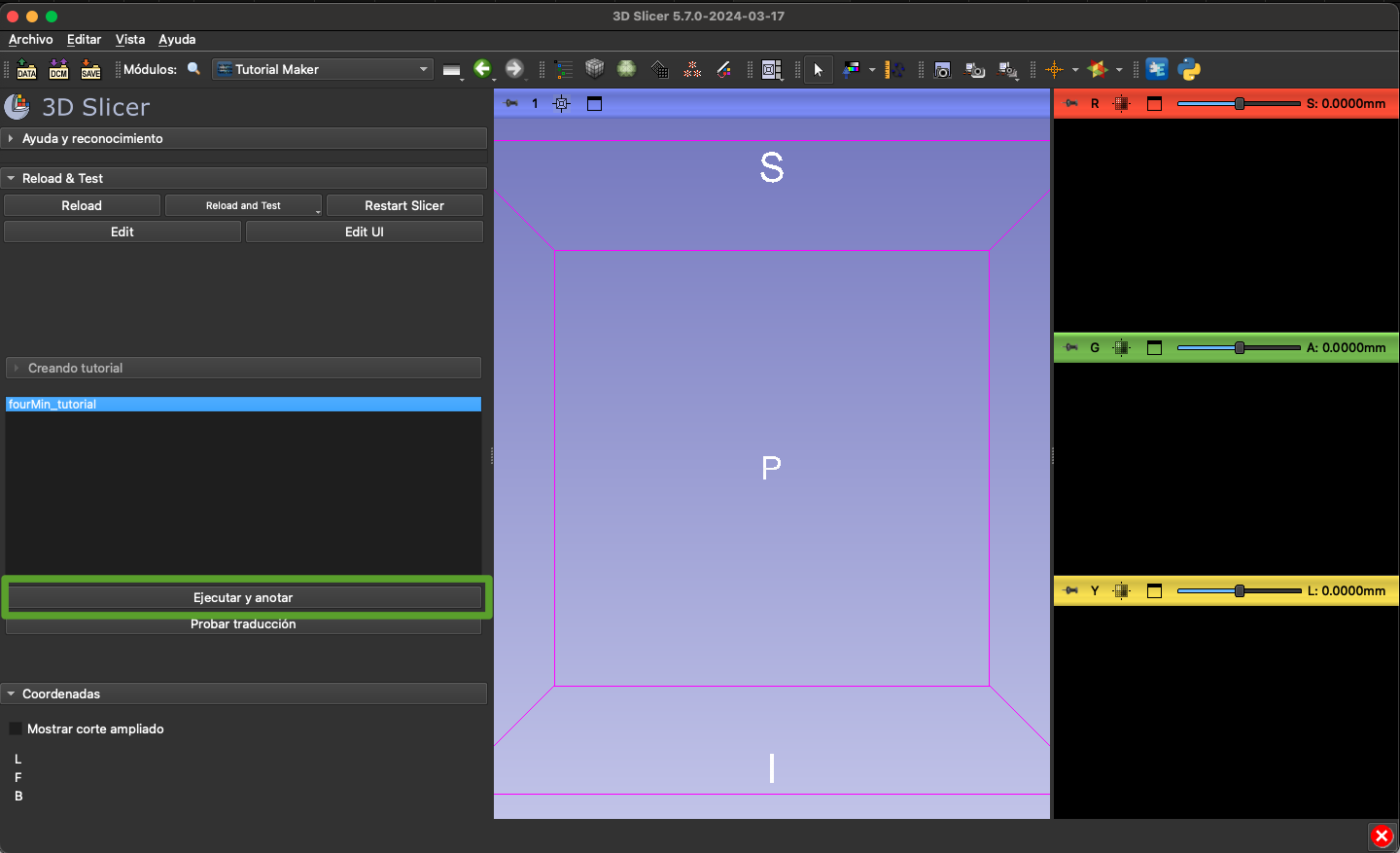Viewport: 1400px width, 853px height.
Task: Toggle Green slice visibility in 3D icon
Action: pos(1122,347)
